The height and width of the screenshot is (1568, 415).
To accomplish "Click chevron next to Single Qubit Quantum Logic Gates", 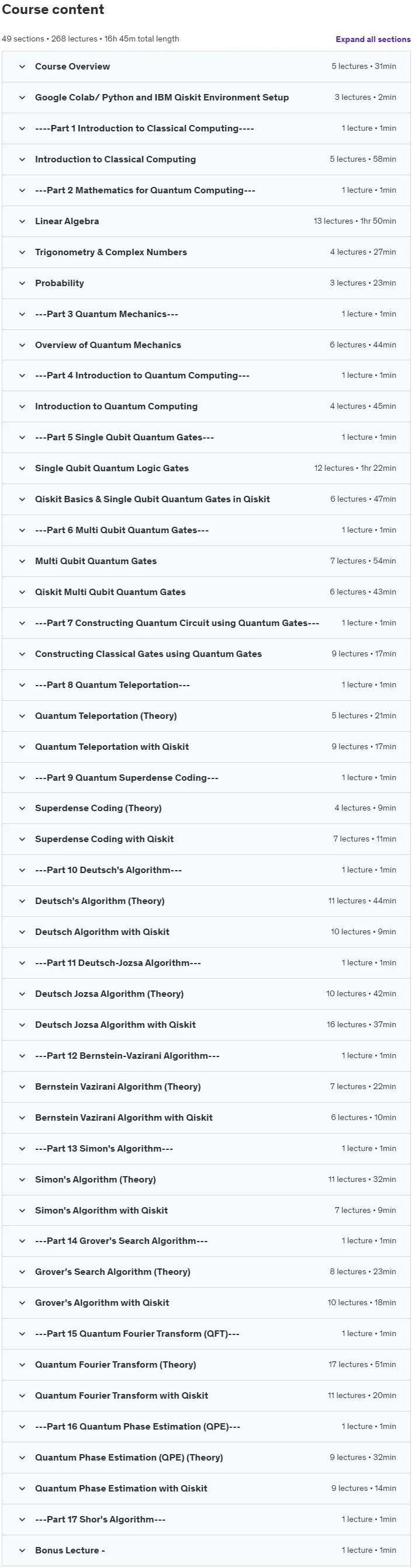I will (22, 468).
